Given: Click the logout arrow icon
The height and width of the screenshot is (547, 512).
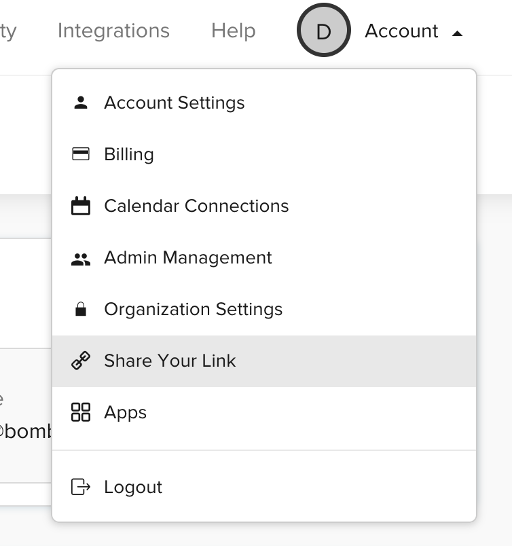Looking at the screenshot, I should pos(81,487).
